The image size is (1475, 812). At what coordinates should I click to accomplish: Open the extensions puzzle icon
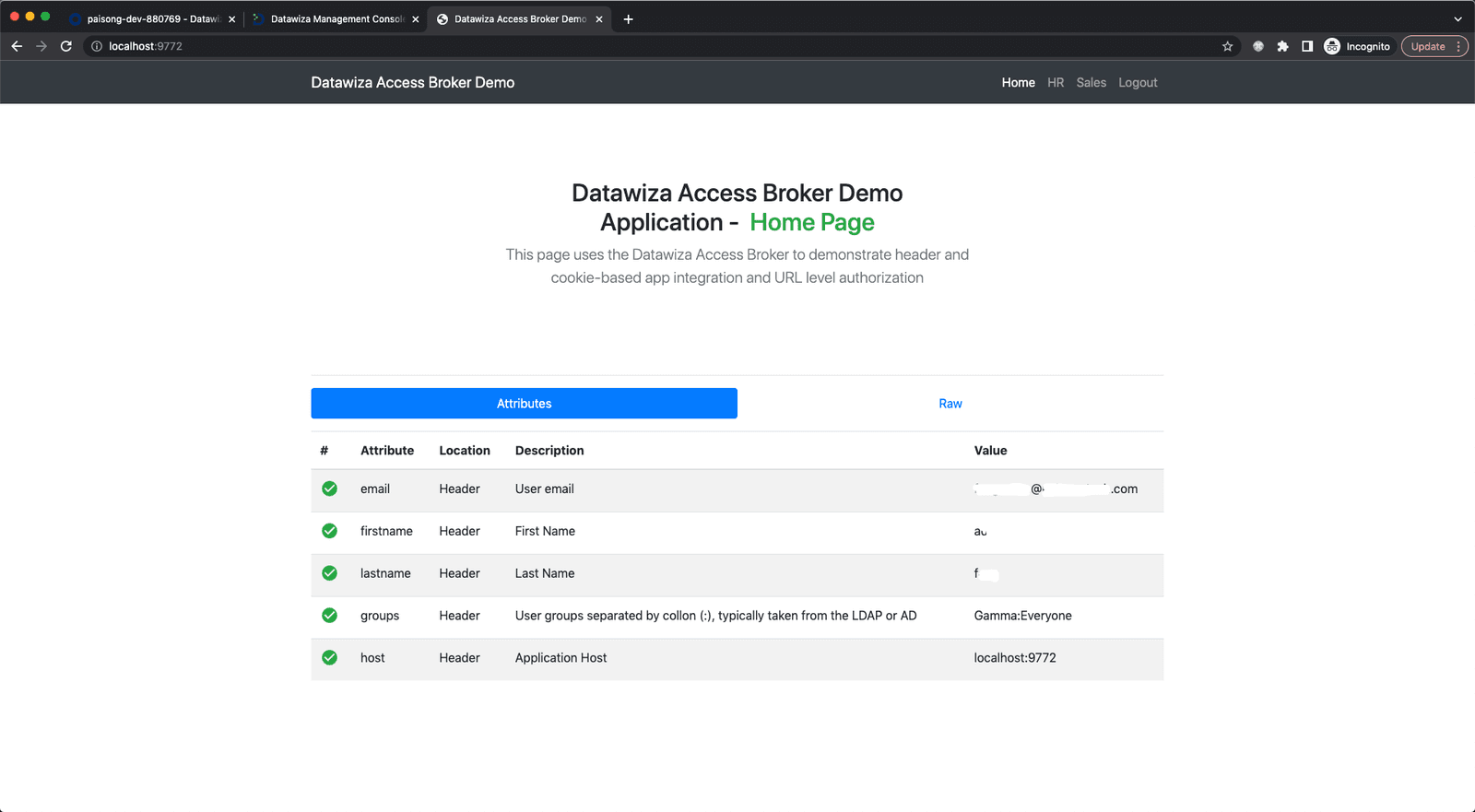pyautogui.click(x=1282, y=46)
